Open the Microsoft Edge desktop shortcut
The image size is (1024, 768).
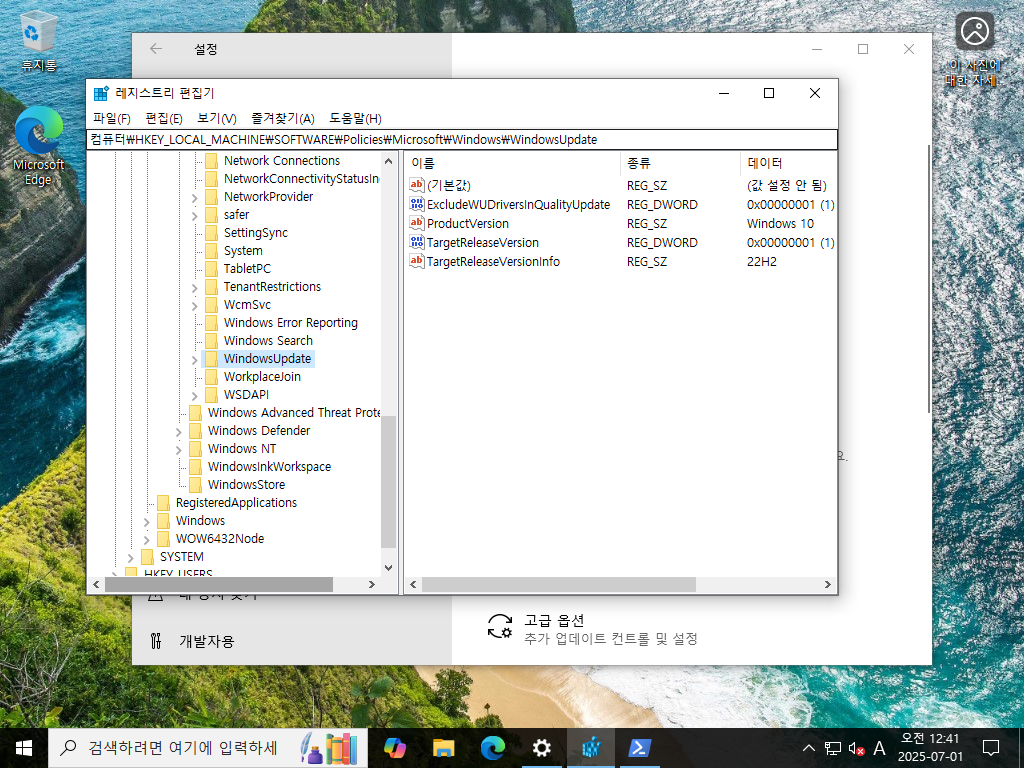[39, 146]
